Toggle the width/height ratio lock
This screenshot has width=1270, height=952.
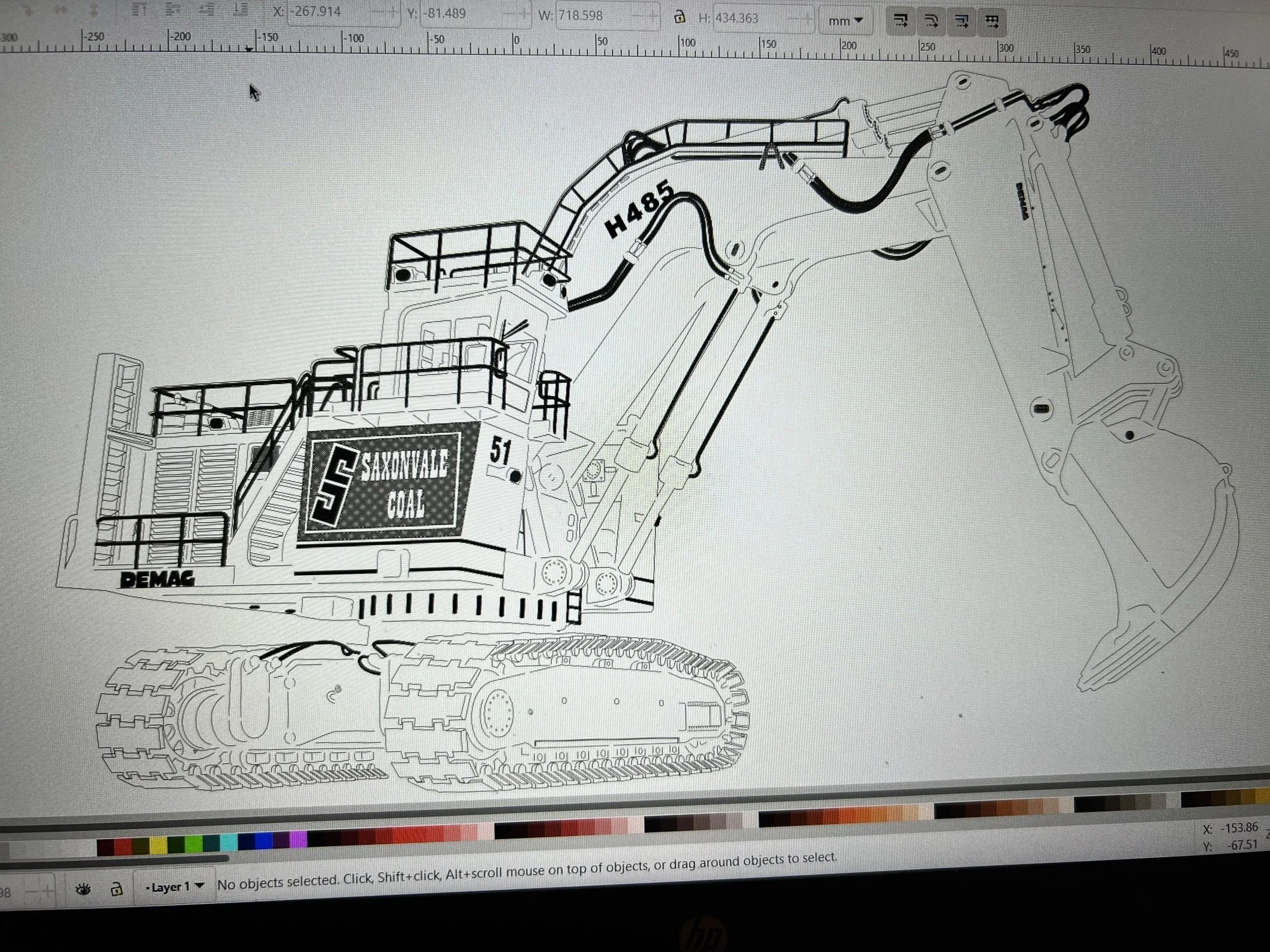680,17
